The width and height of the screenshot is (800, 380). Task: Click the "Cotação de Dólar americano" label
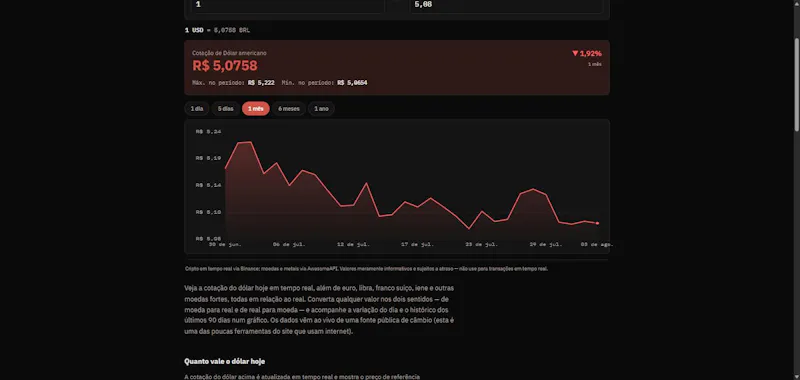pos(229,53)
